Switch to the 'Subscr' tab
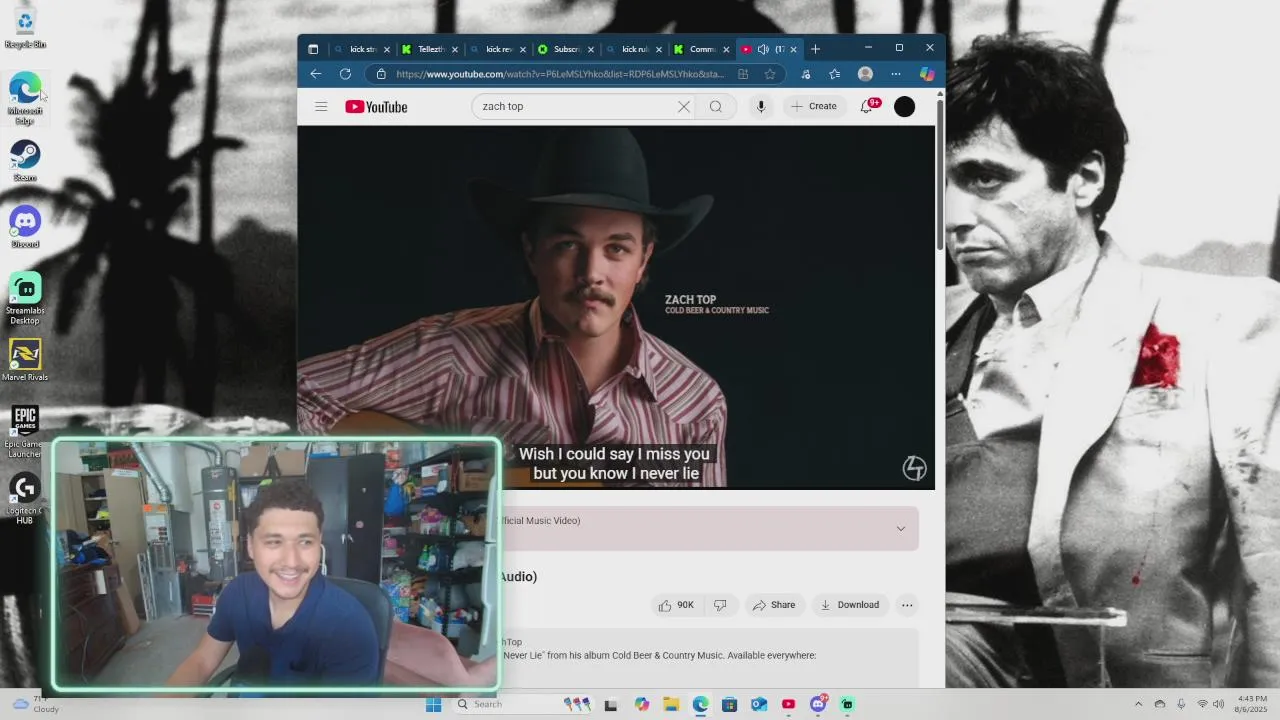Image resolution: width=1280 pixels, height=720 pixels. click(x=566, y=49)
